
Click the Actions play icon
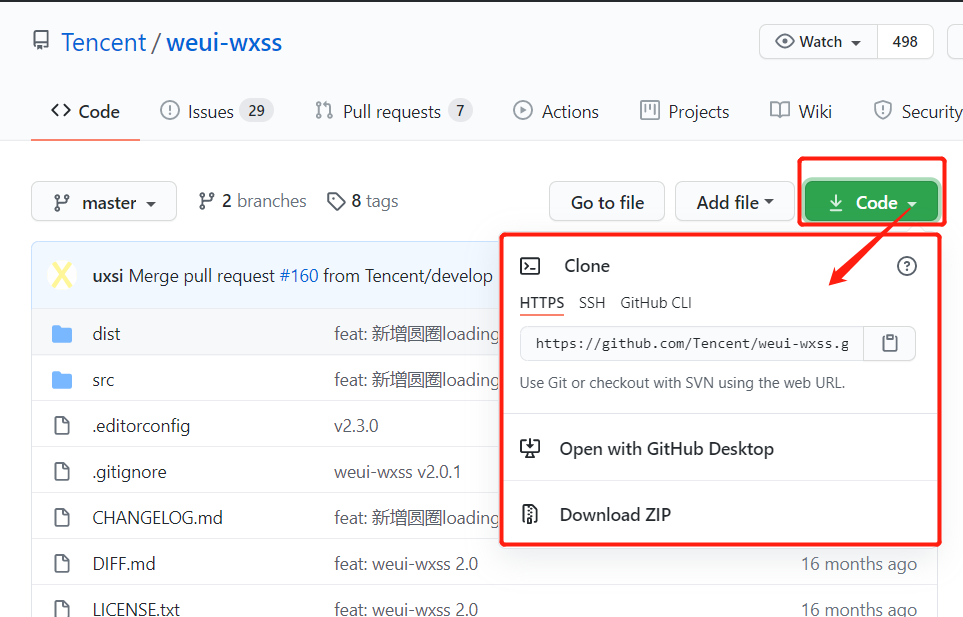pos(523,111)
